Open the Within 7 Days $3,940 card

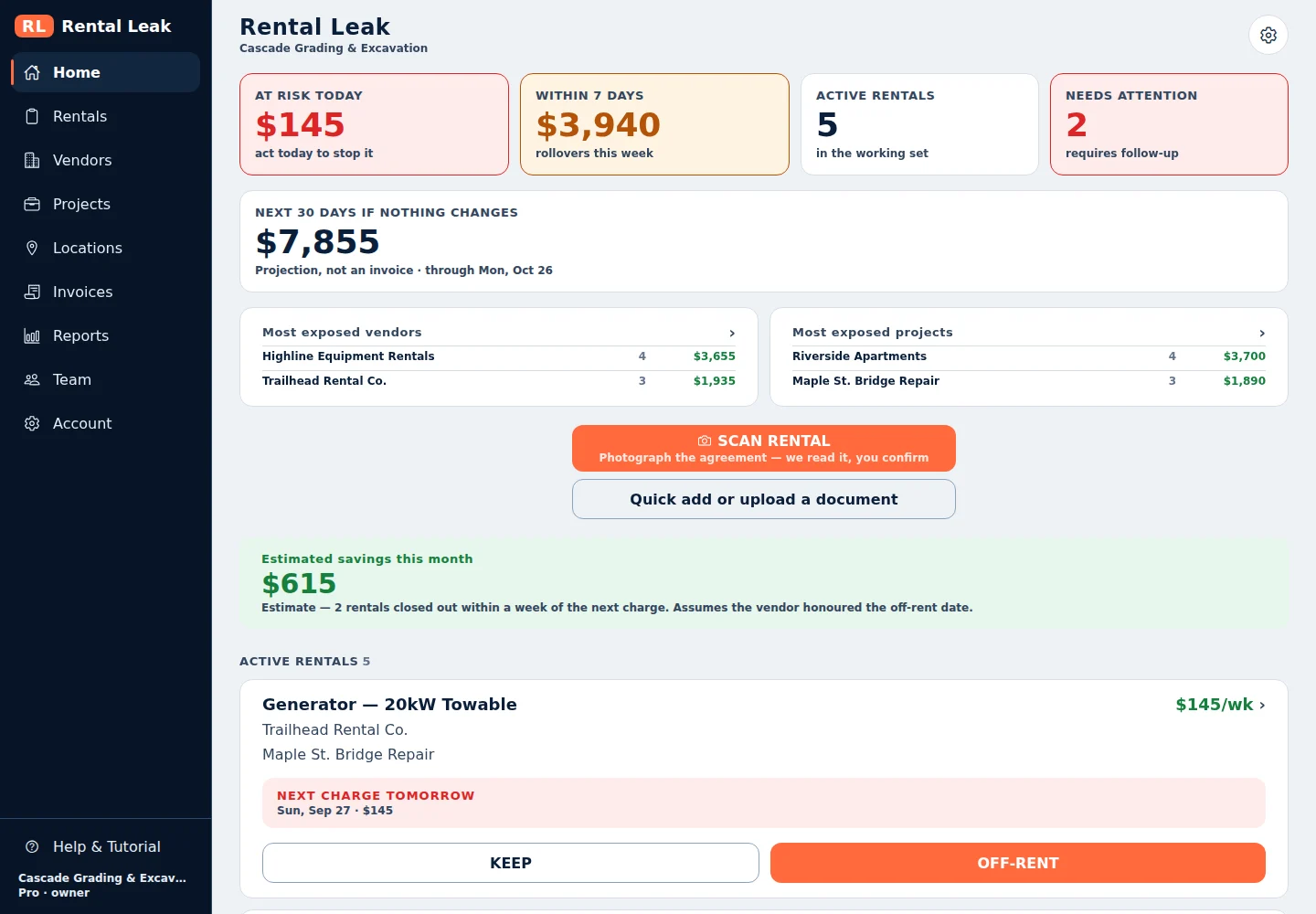(x=654, y=124)
